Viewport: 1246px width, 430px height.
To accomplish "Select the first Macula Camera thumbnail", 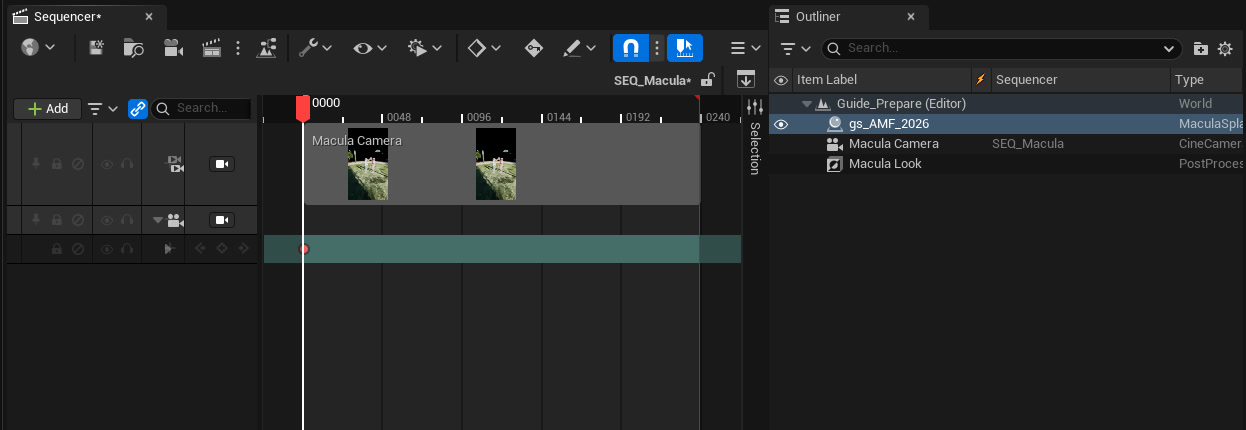I will click(368, 164).
